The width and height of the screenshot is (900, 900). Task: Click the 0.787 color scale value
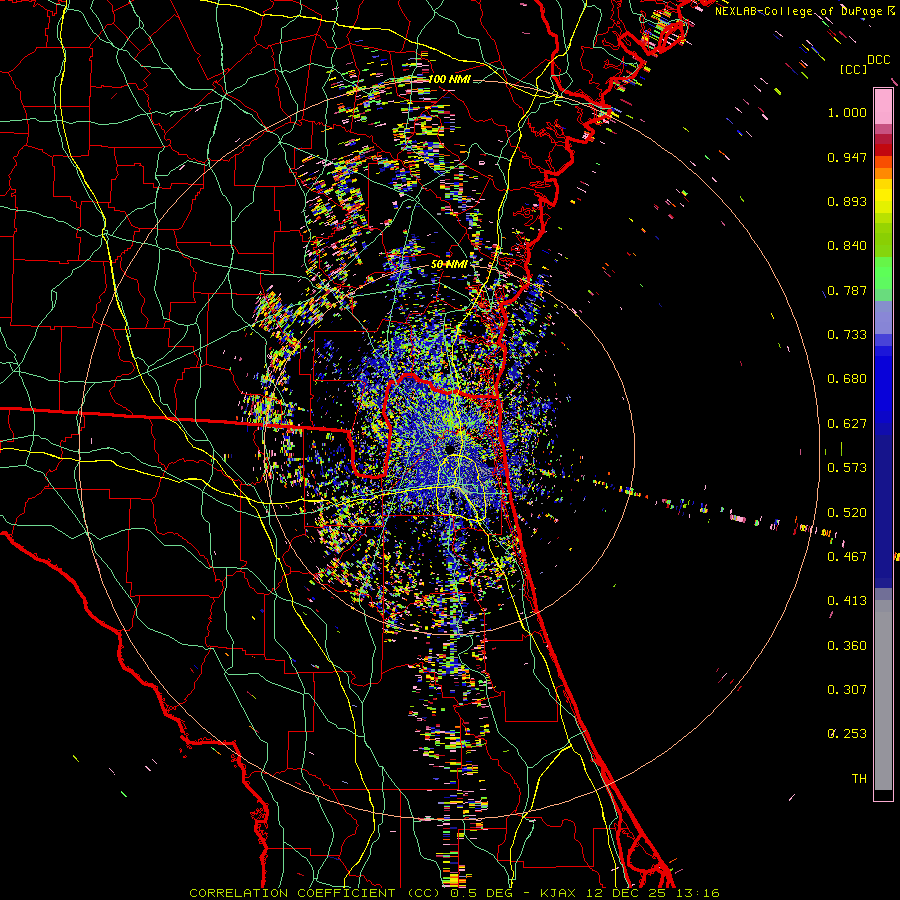847,290
